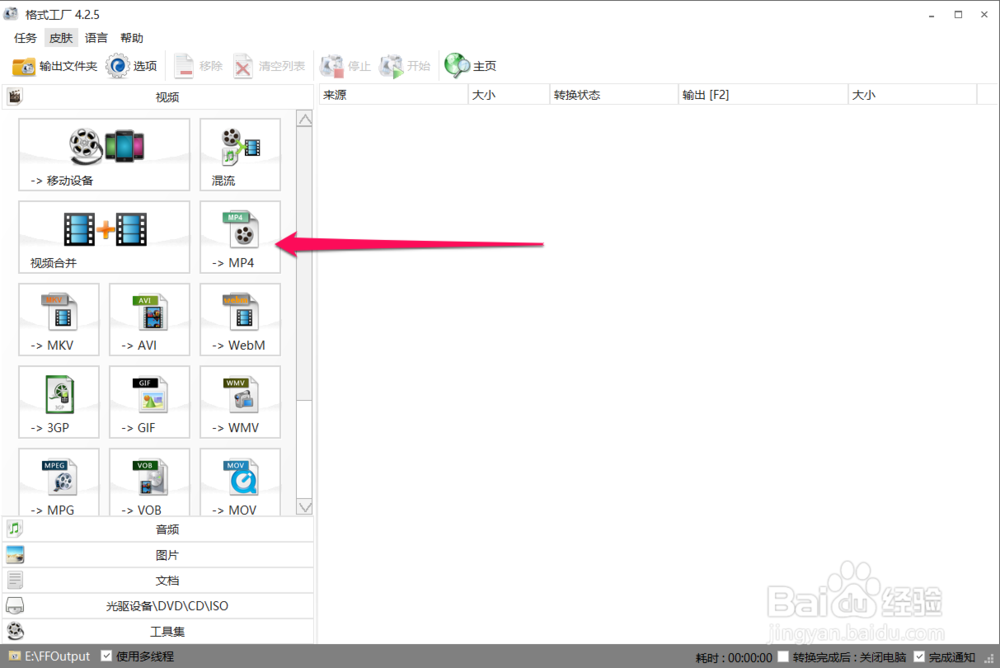Open the 任务 task menu

(26, 38)
